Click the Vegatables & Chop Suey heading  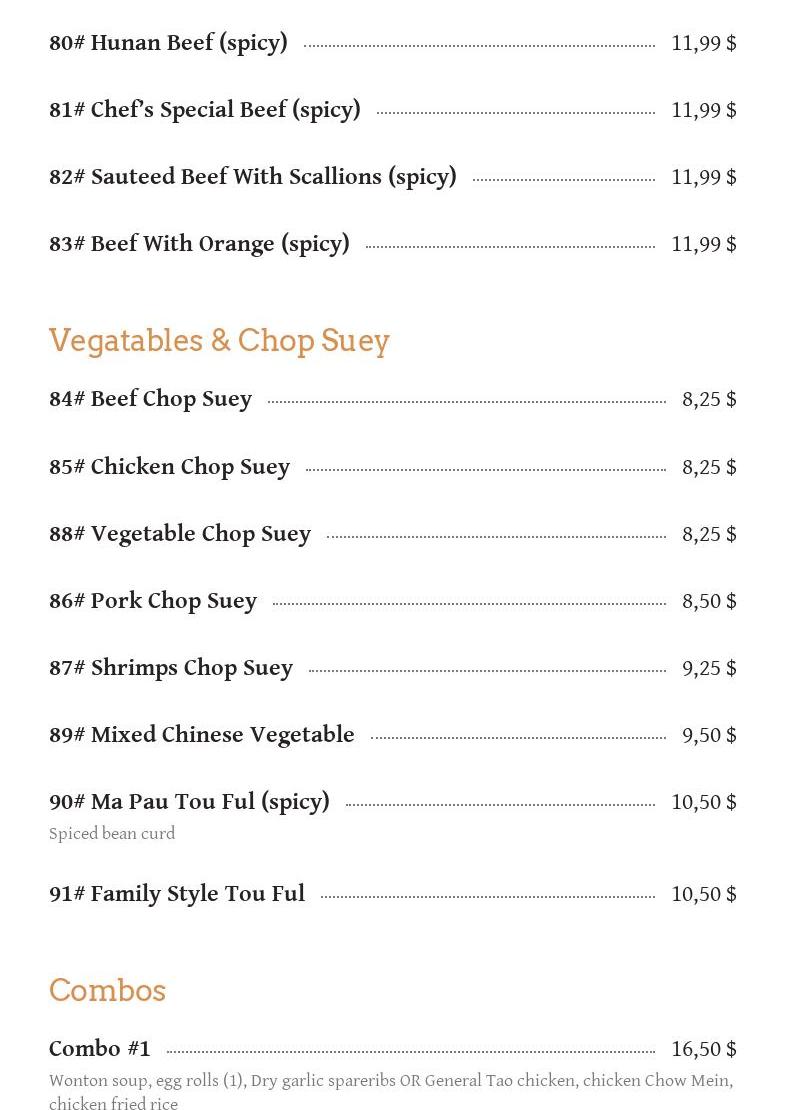tap(219, 341)
